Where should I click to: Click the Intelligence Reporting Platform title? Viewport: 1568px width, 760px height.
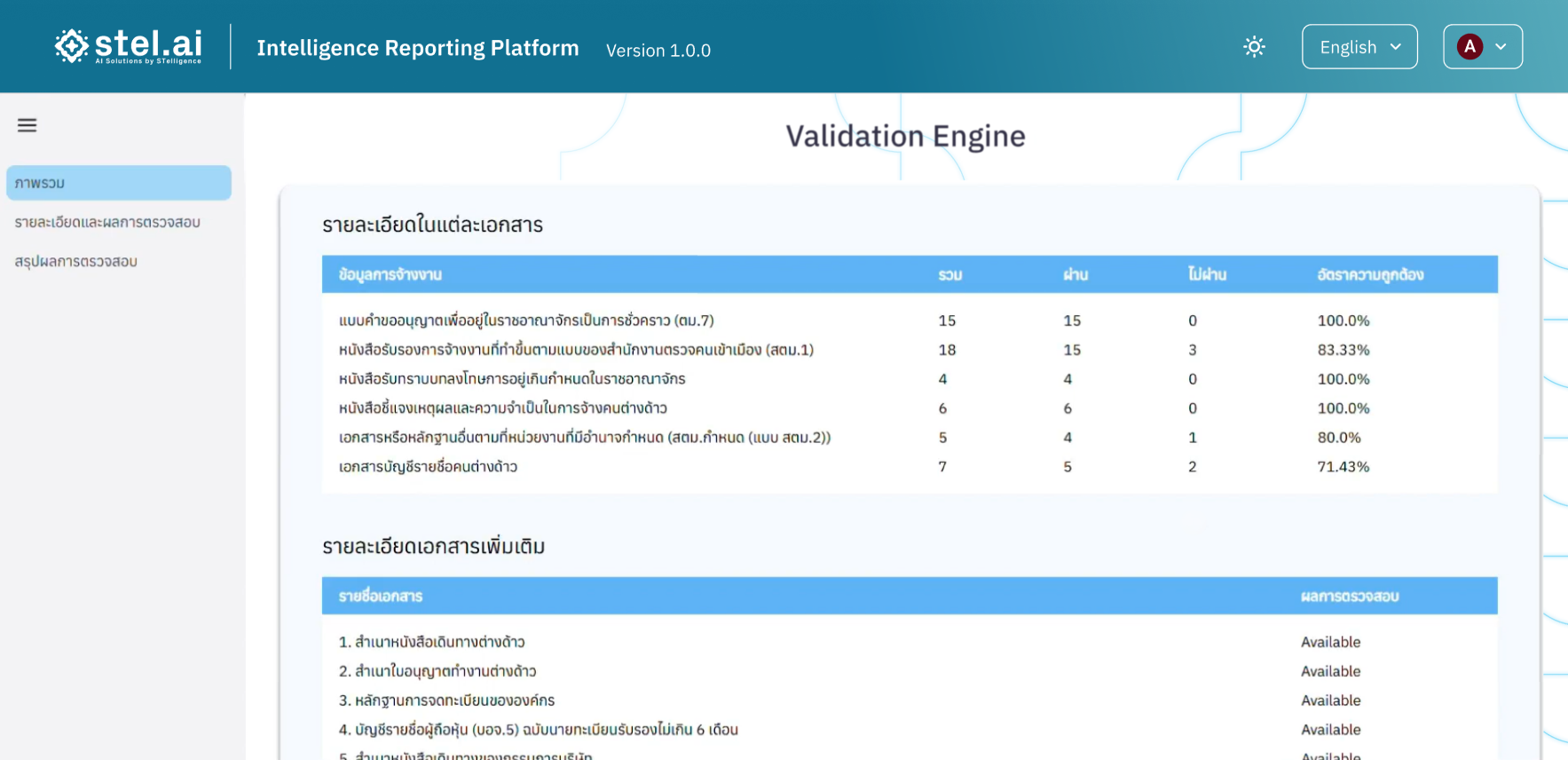(x=418, y=48)
